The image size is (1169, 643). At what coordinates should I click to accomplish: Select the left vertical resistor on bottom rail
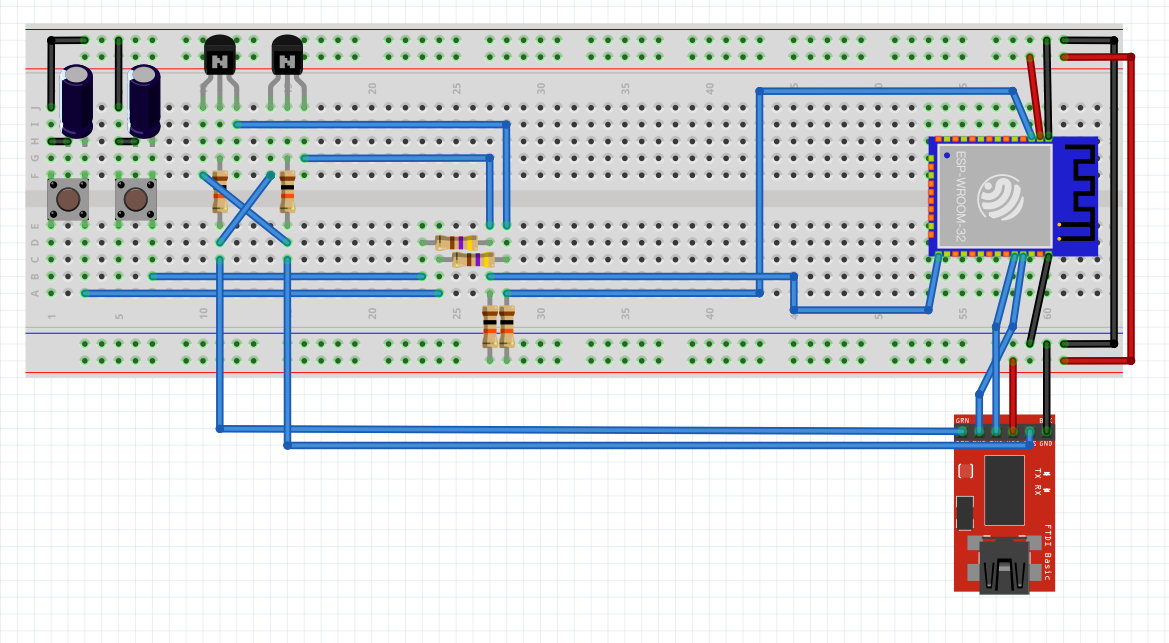(x=489, y=325)
